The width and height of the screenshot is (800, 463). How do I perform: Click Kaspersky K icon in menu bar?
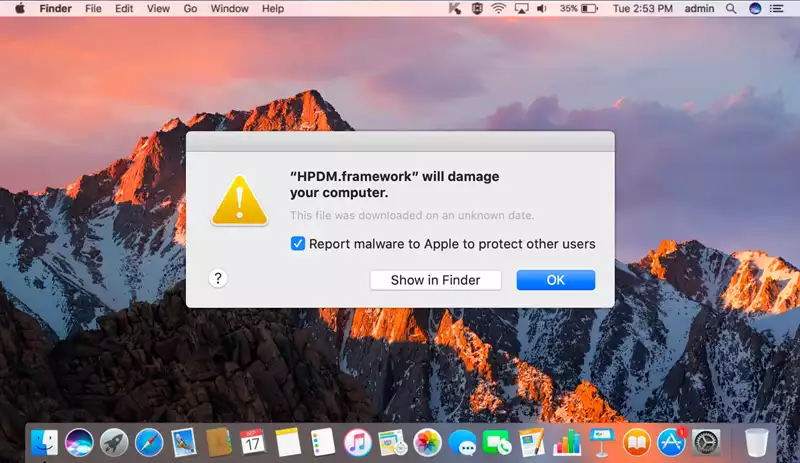click(x=455, y=8)
